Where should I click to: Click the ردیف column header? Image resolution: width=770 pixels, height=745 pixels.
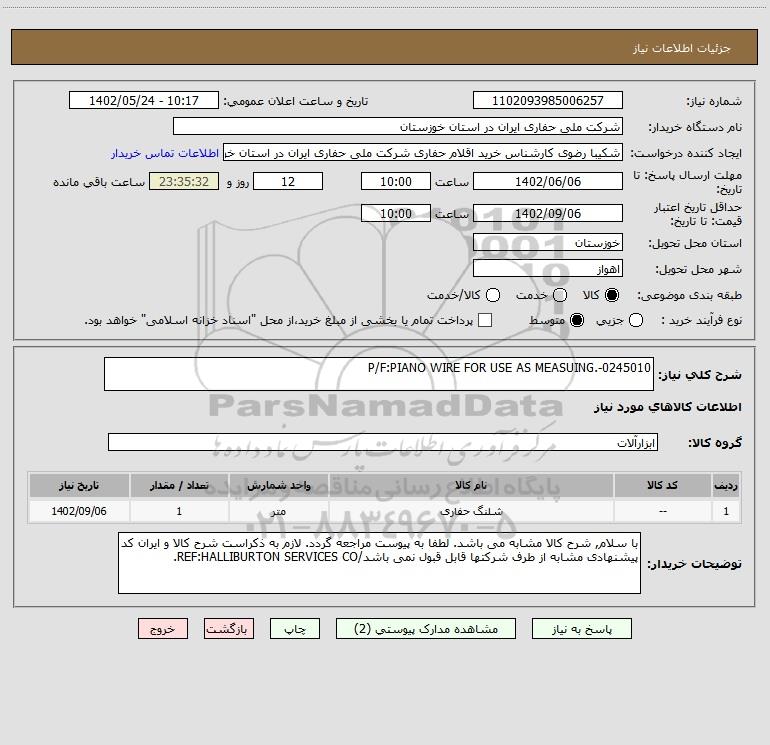coord(726,486)
